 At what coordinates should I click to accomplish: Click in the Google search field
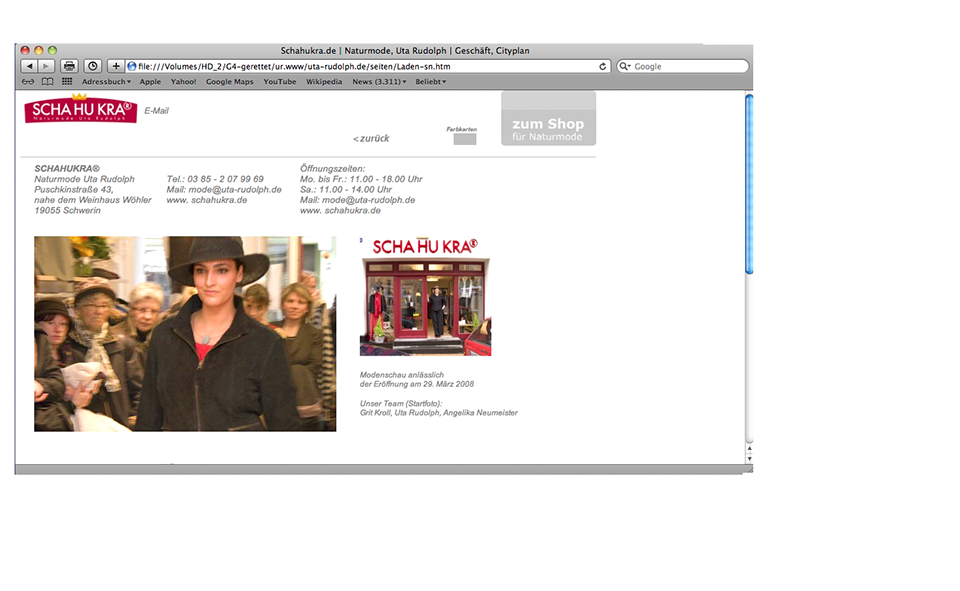[x=688, y=66]
